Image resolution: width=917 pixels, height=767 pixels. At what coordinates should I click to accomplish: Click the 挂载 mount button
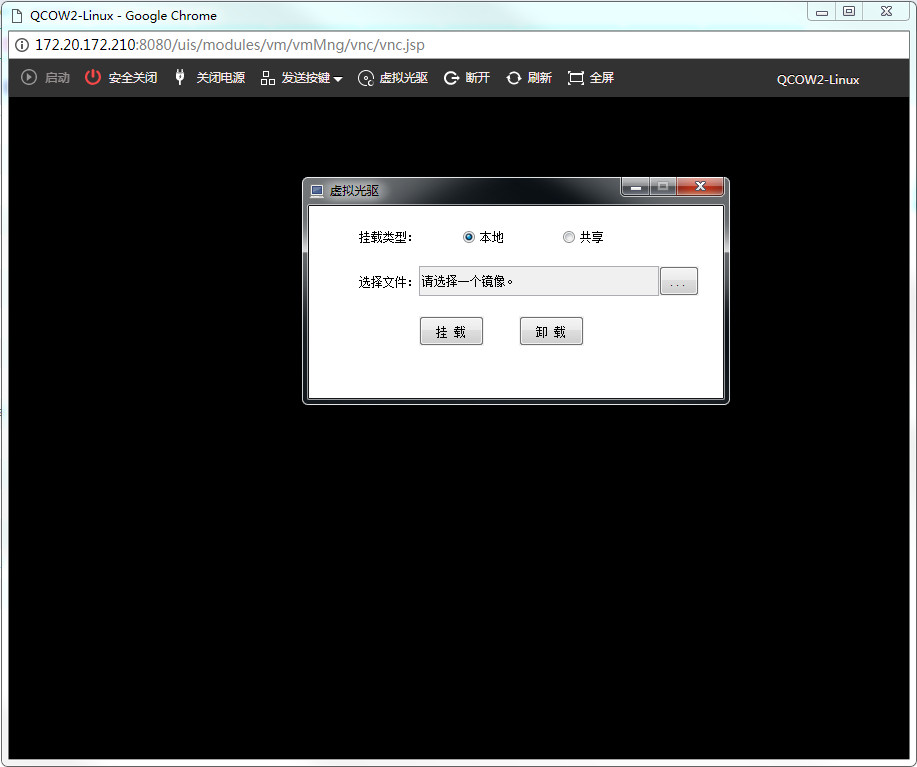(451, 331)
